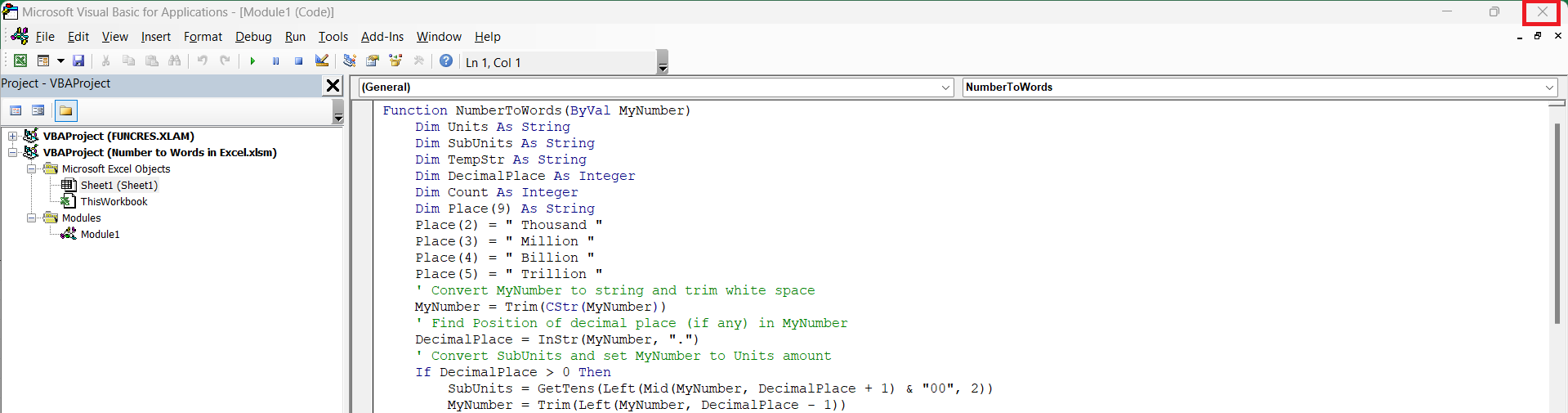The height and width of the screenshot is (413, 1568).
Task: Collapse Microsoft Excel Objects folder
Action: coord(31,169)
